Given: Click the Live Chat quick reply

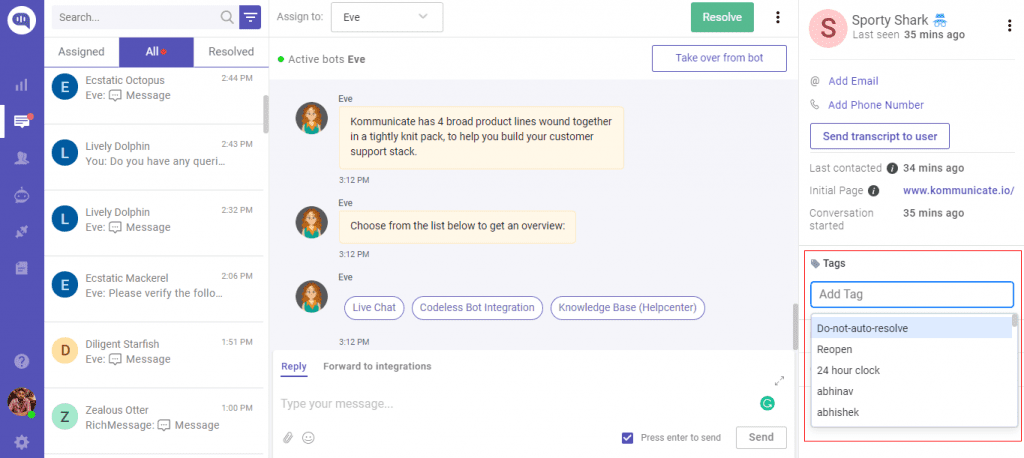Looking at the screenshot, I should [x=374, y=308].
